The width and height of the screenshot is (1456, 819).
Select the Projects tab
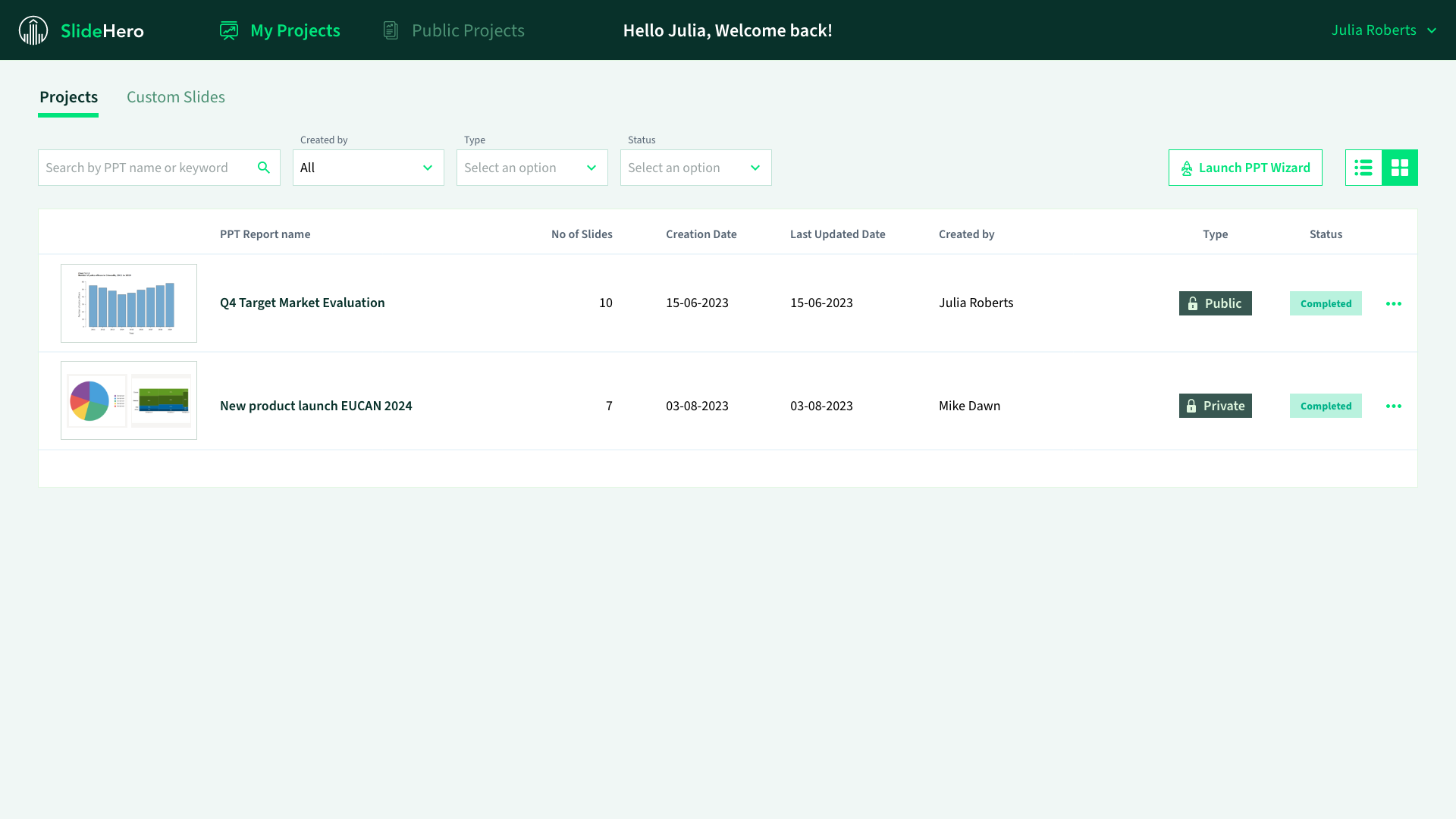(x=68, y=97)
